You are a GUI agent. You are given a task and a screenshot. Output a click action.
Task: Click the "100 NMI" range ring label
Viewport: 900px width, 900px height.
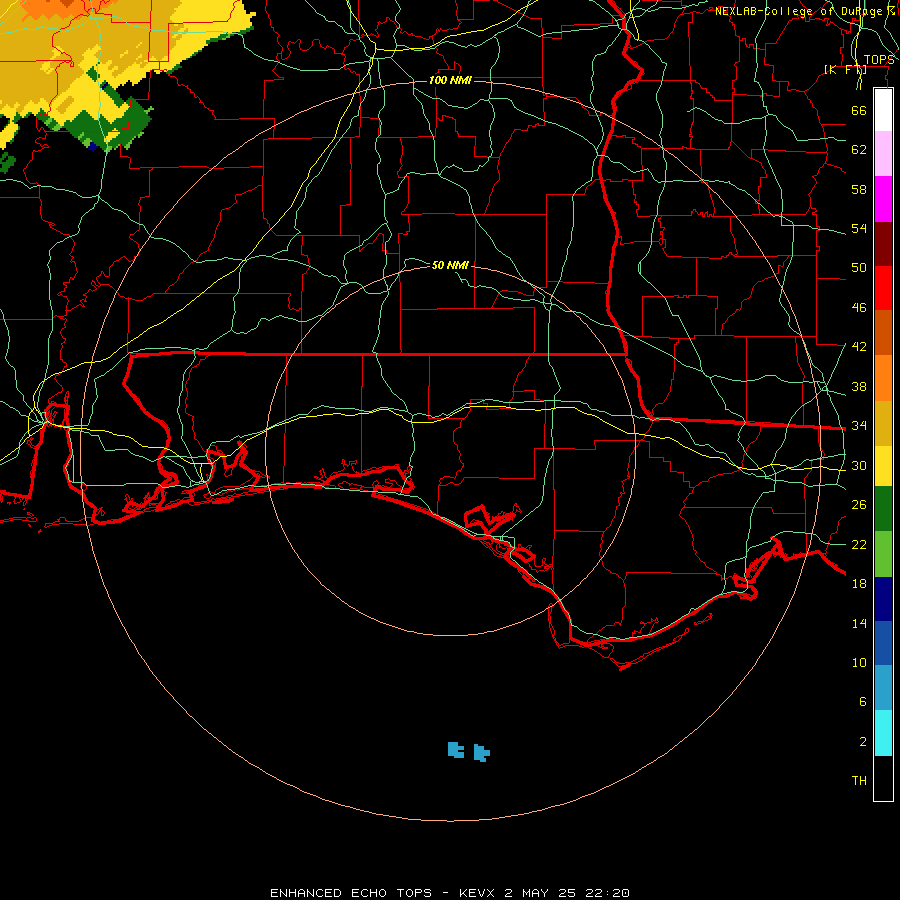click(450, 80)
